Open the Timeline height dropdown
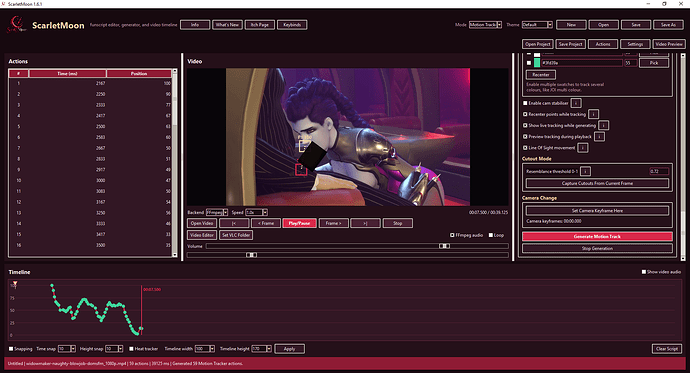 point(269,349)
